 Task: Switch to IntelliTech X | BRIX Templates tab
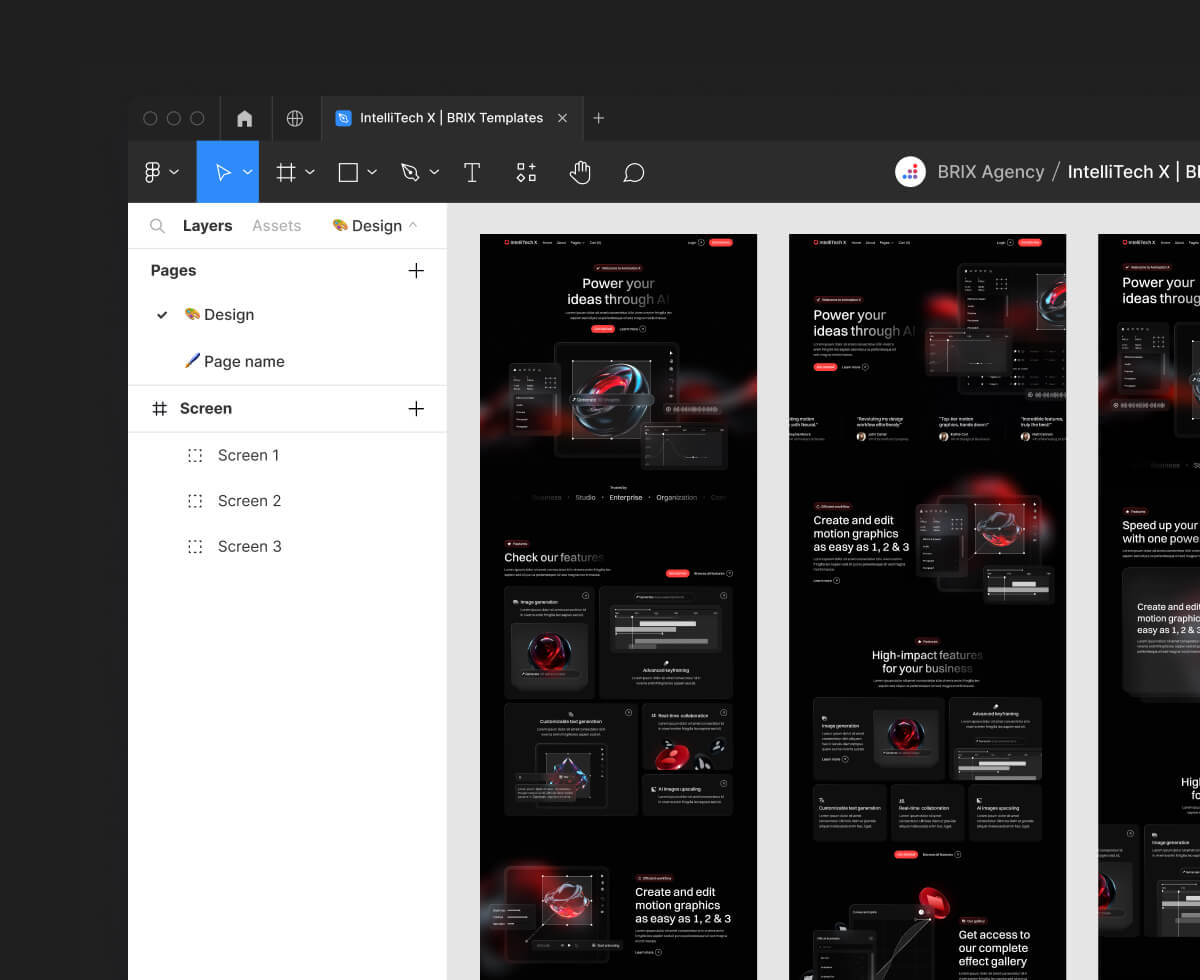(451, 118)
